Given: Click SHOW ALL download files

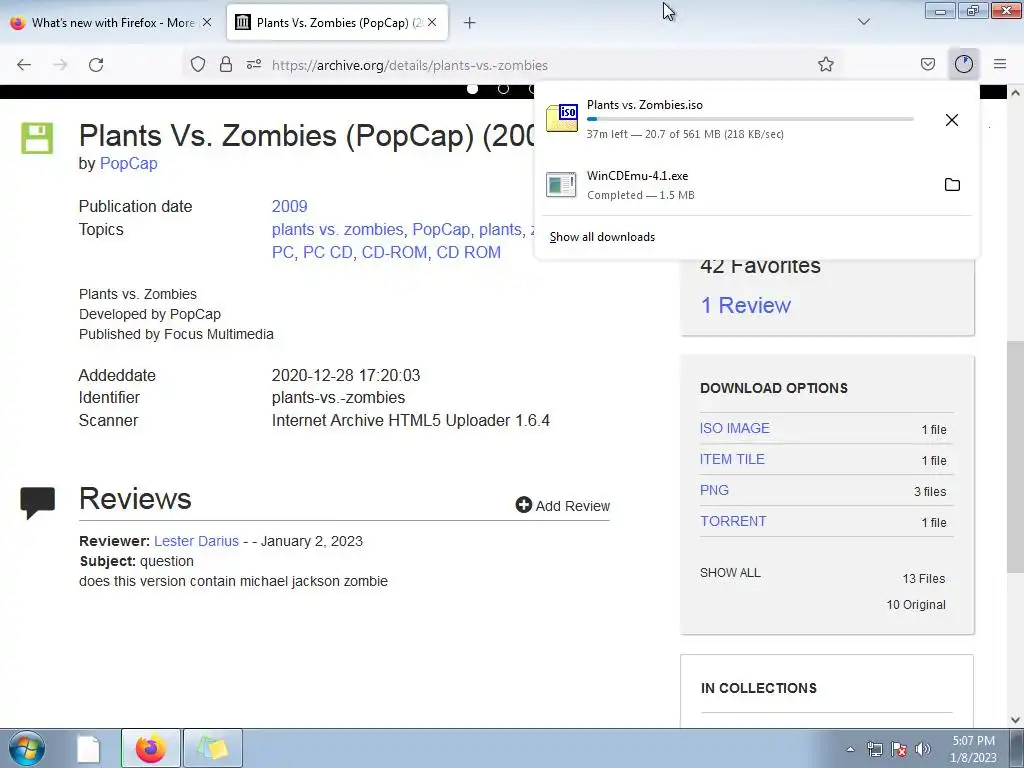Looking at the screenshot, I should tap(730, 573).
